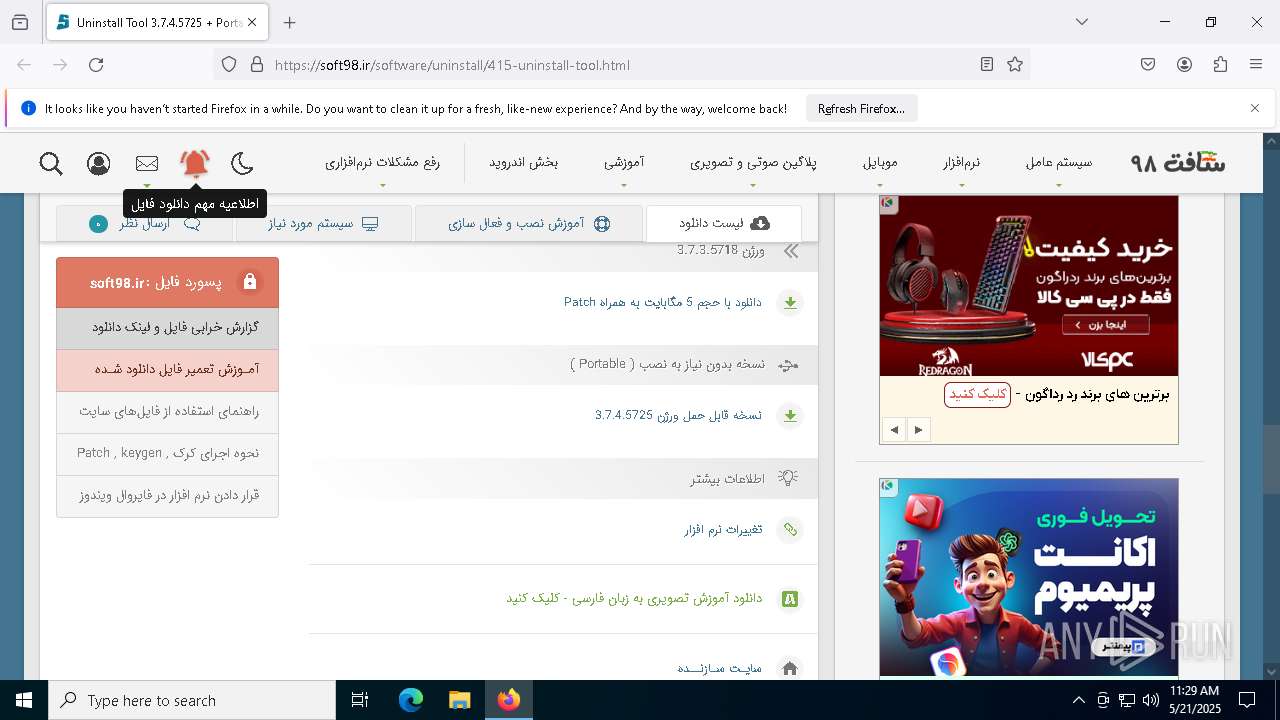Click the lock icon in the password box
Screen dimensions: 1280x720
pyautogui.click(x=250, y=282)
